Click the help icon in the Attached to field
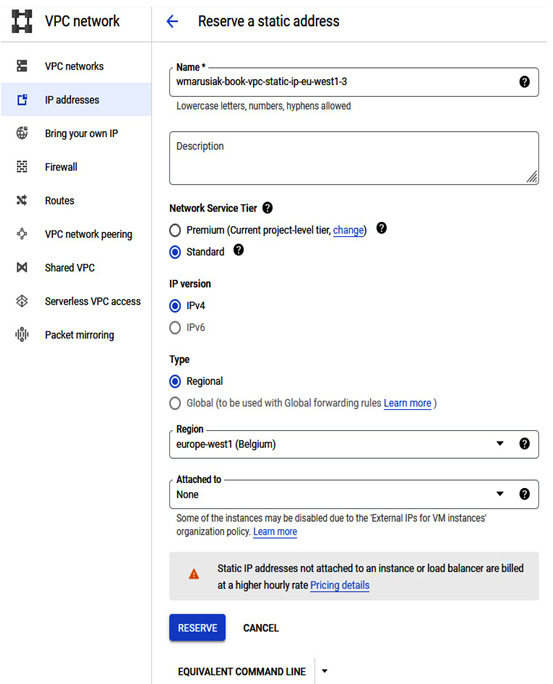Viewport: 553px width, 684px height. 524,494
